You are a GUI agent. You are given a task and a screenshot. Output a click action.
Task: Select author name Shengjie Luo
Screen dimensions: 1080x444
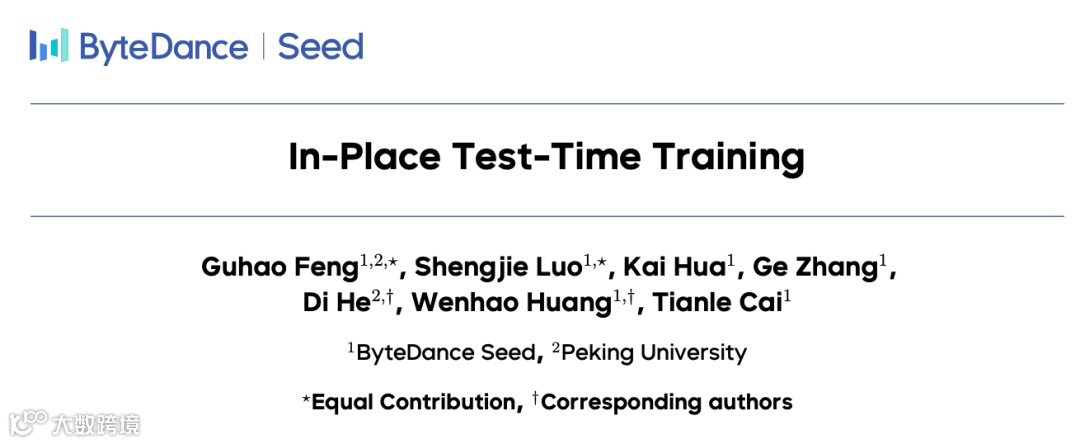[498, 267]
